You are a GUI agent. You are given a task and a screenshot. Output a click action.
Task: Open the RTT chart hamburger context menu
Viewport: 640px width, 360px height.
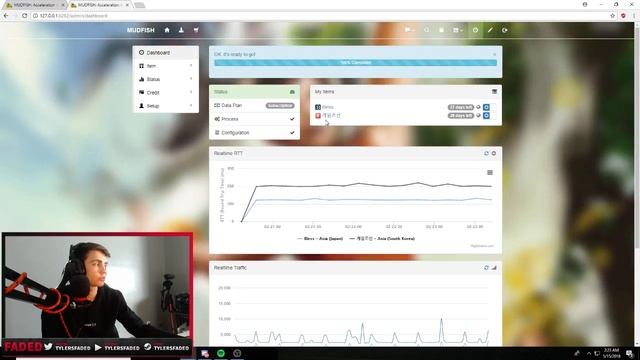(490, 173)
